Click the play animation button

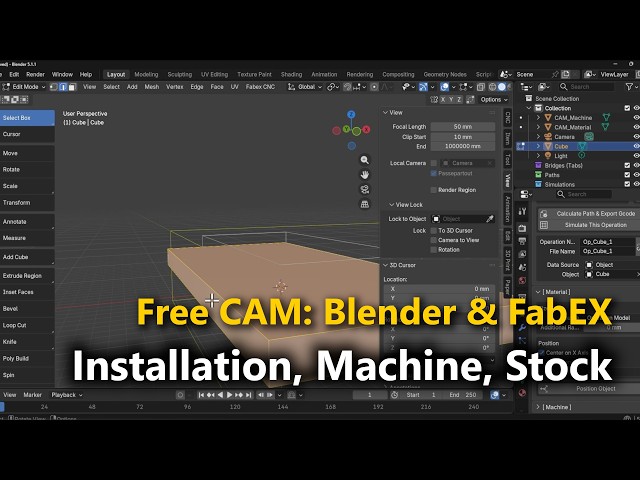coord(229,395)
